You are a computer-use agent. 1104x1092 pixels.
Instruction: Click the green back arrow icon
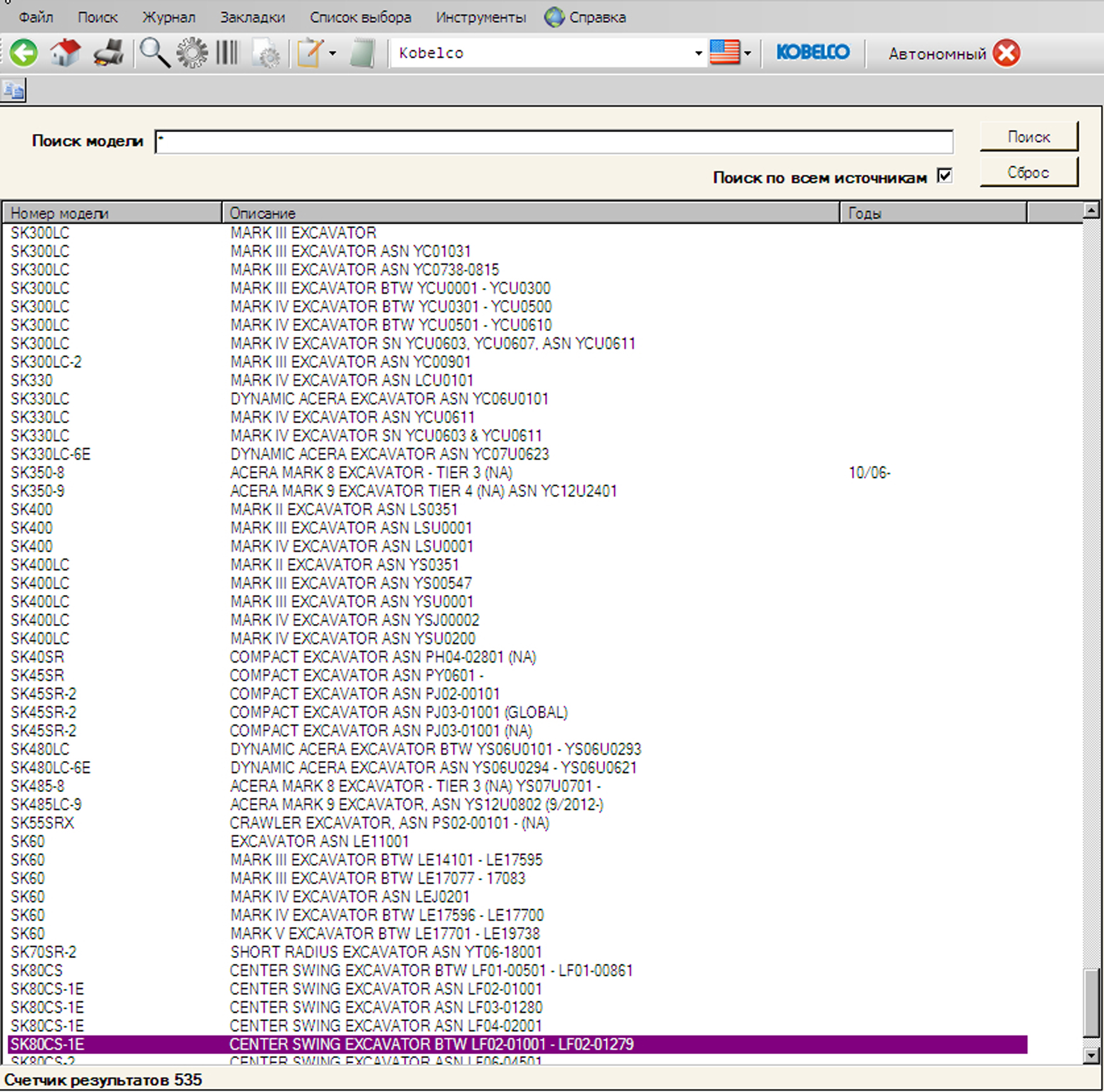[24, 52]
